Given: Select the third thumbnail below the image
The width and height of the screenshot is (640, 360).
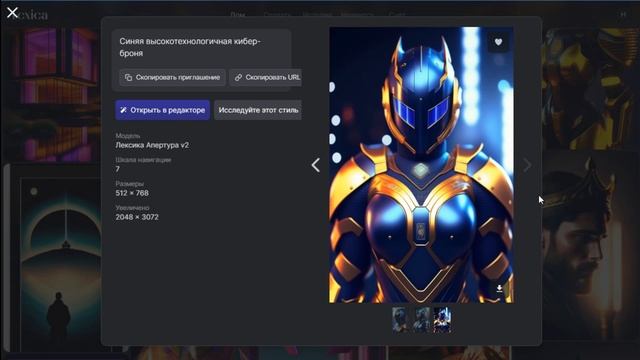Looking at the screenshot, I should click(x=443, y=320).
